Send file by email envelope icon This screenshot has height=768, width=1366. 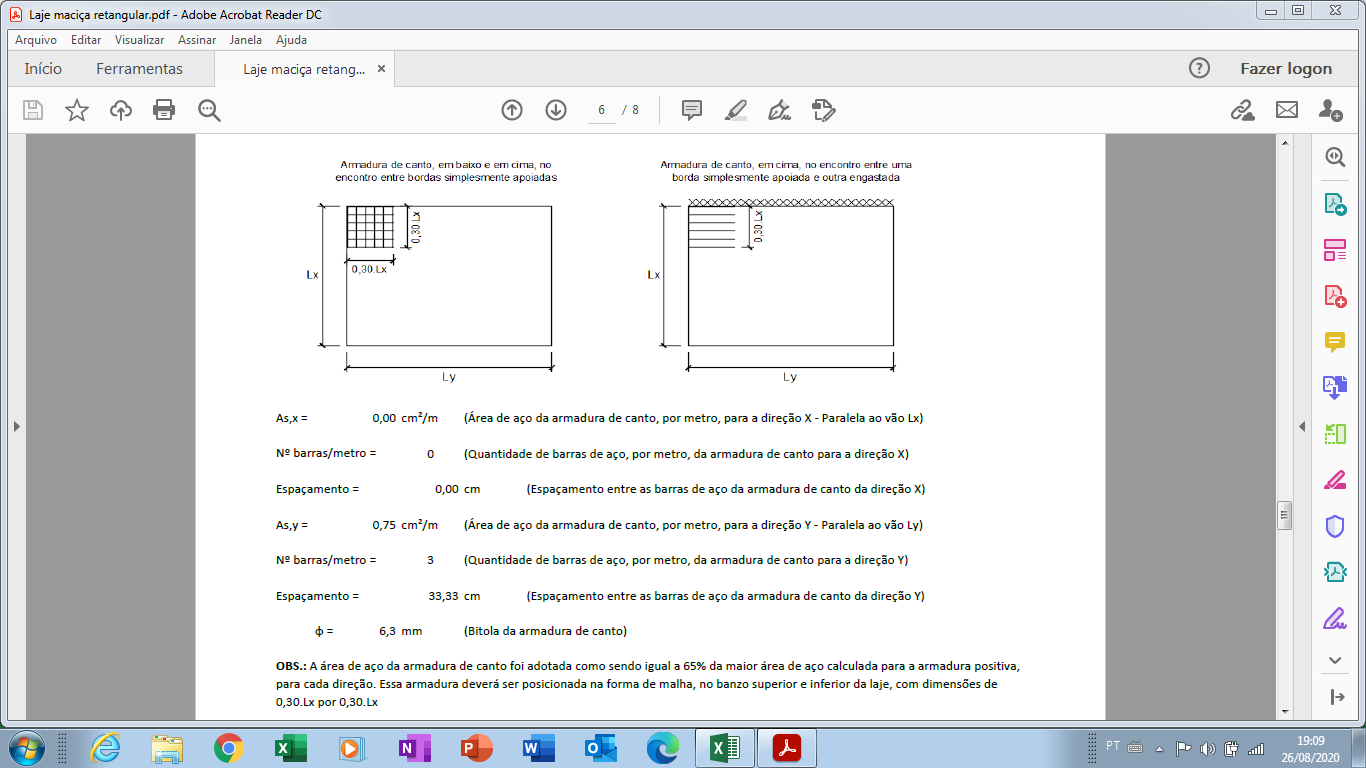[1286, 110]
